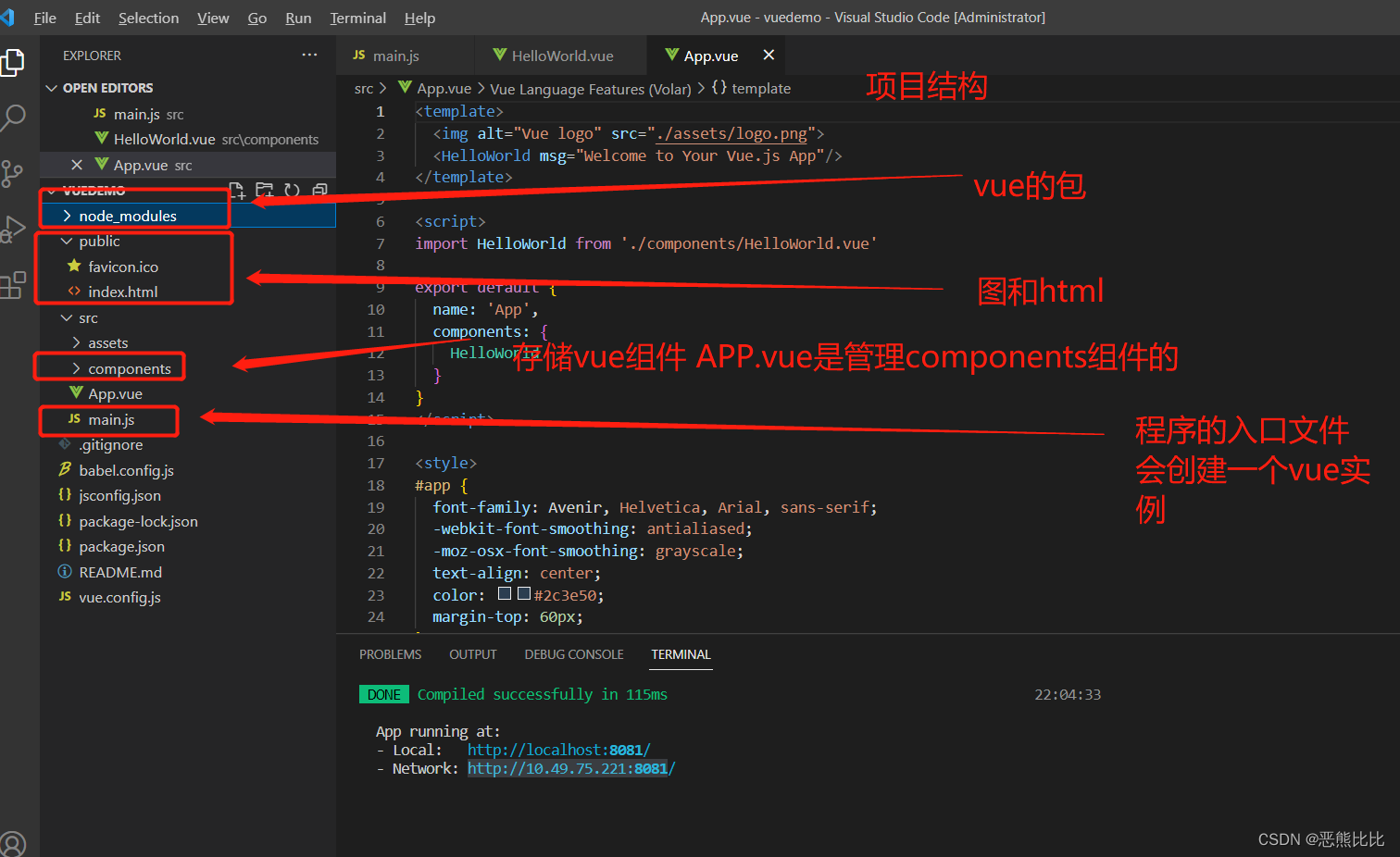
Task: Select the TERMINAL panel tab
Action: point(681,654)
